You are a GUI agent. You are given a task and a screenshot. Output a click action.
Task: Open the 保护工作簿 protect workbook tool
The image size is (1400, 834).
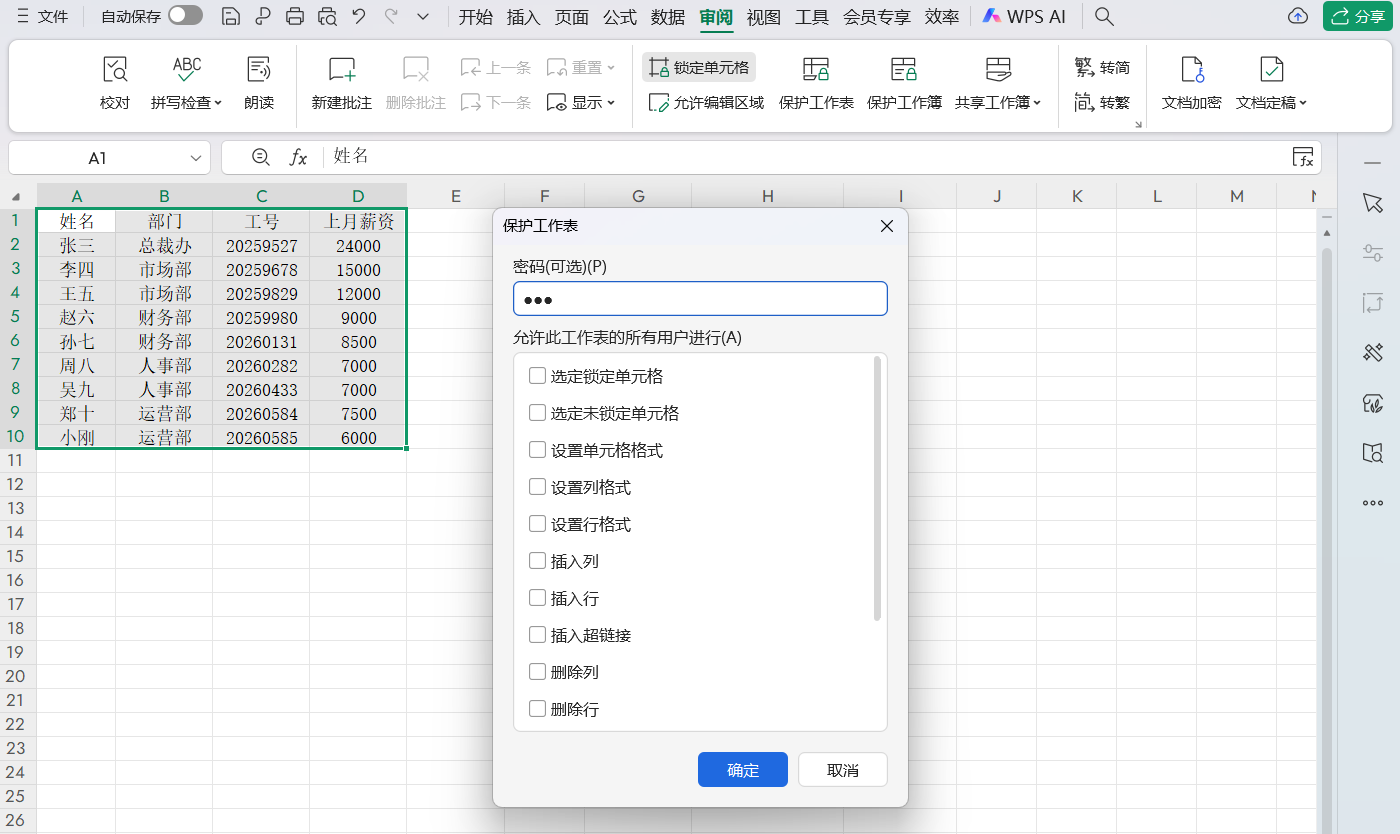click(903, 82)
